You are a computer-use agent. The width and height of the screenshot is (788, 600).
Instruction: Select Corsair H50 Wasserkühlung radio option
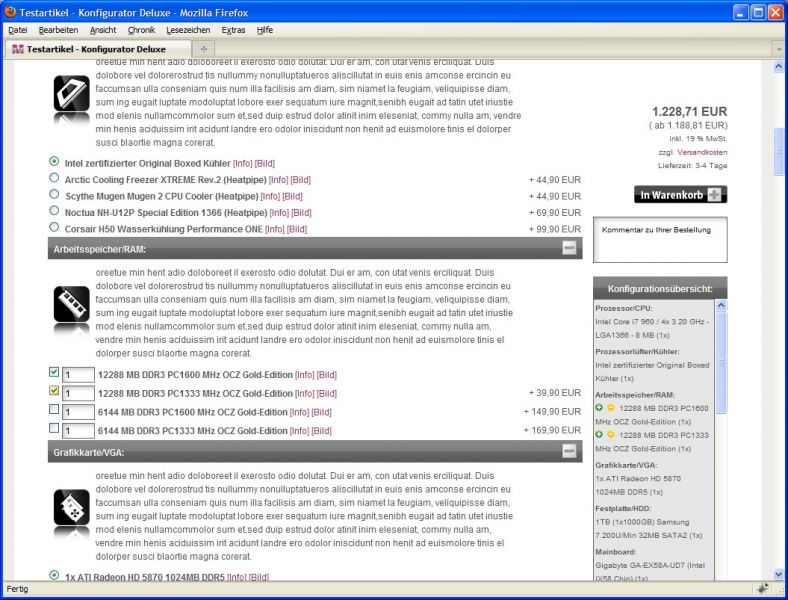(54, 227)
